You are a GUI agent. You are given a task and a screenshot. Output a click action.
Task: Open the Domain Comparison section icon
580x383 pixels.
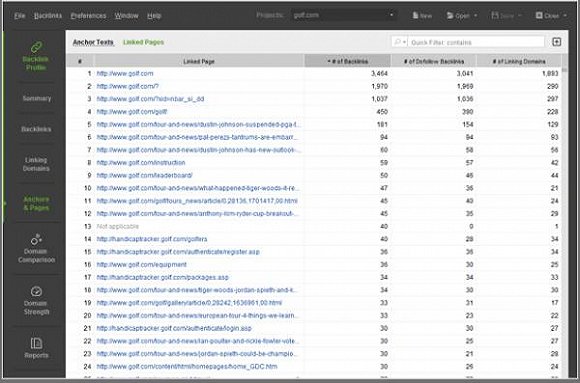click(x=36, y=239)
